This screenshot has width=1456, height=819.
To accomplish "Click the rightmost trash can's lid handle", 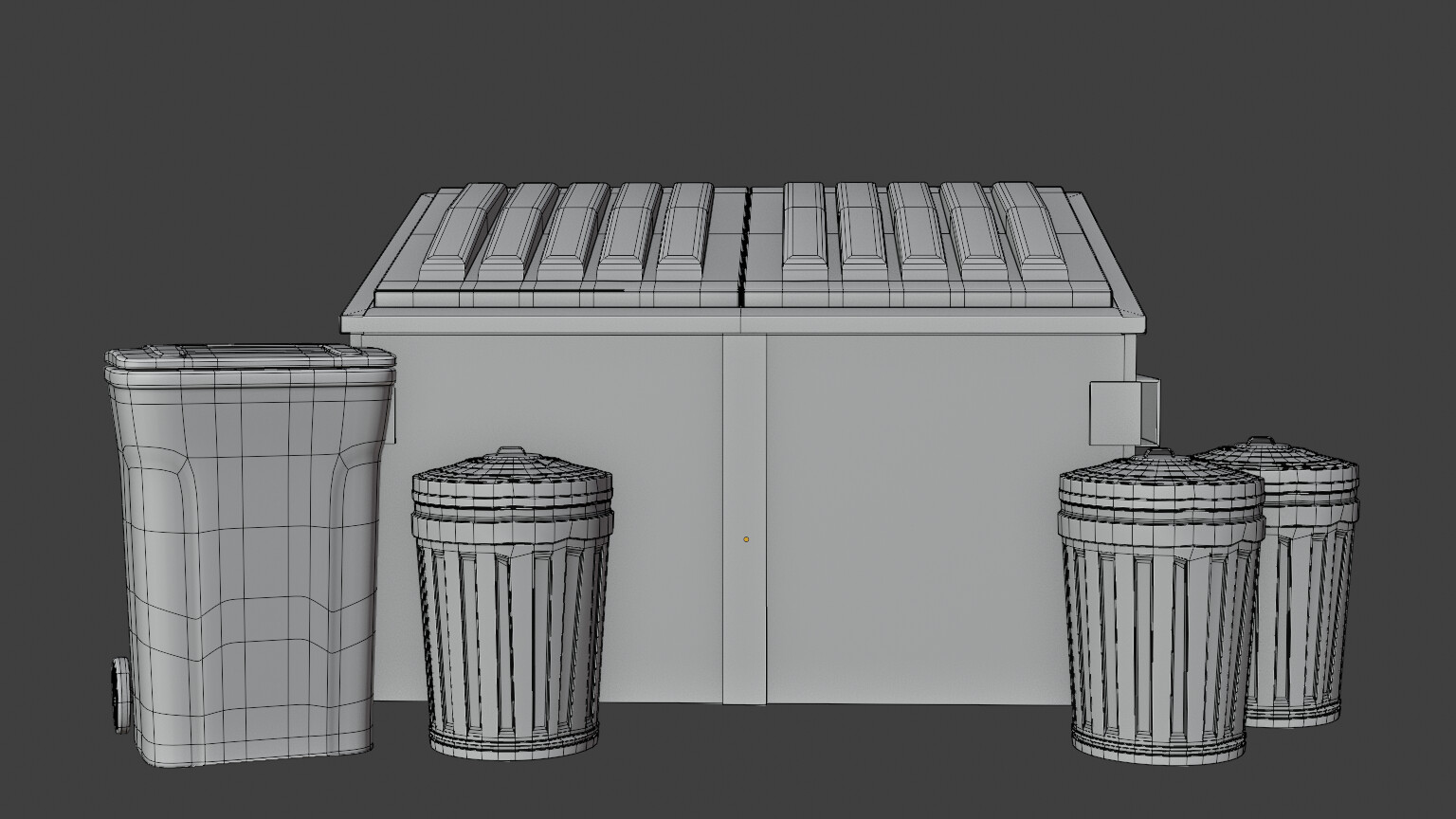I will click(x=1261, y=439).
